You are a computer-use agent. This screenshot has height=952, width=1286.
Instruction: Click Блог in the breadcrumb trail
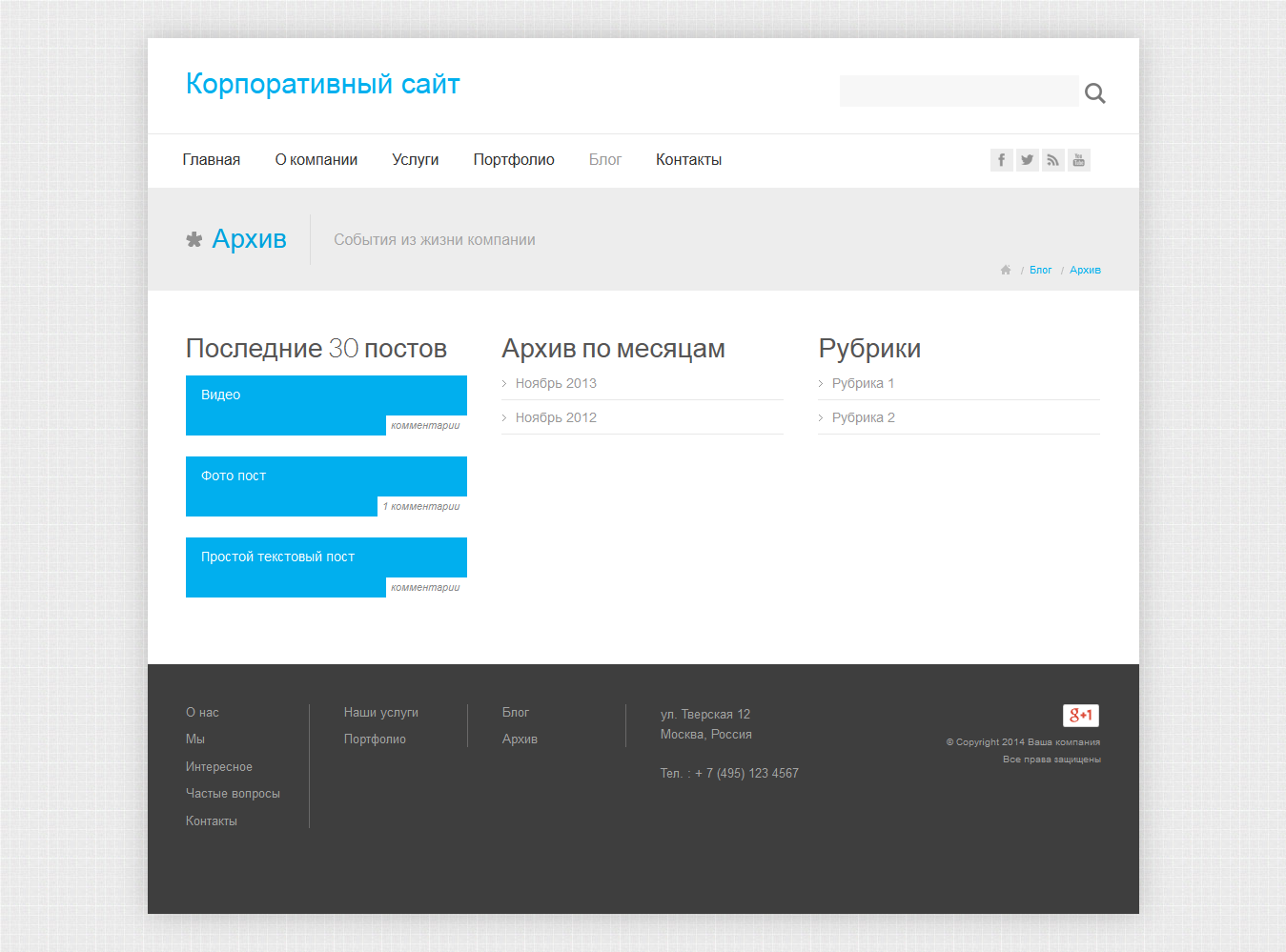click(x=1040, y=270)
